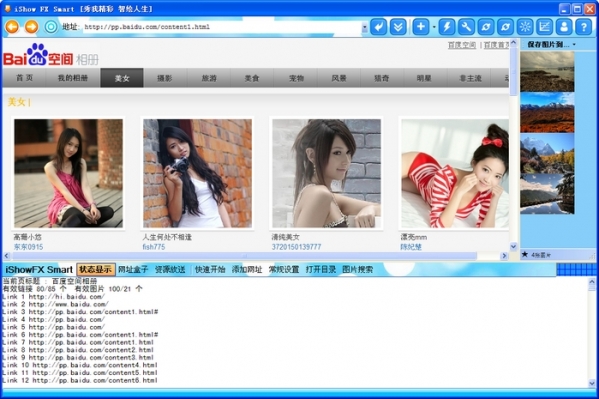Click the lightning bolt toolbar icon

[446, 27]
